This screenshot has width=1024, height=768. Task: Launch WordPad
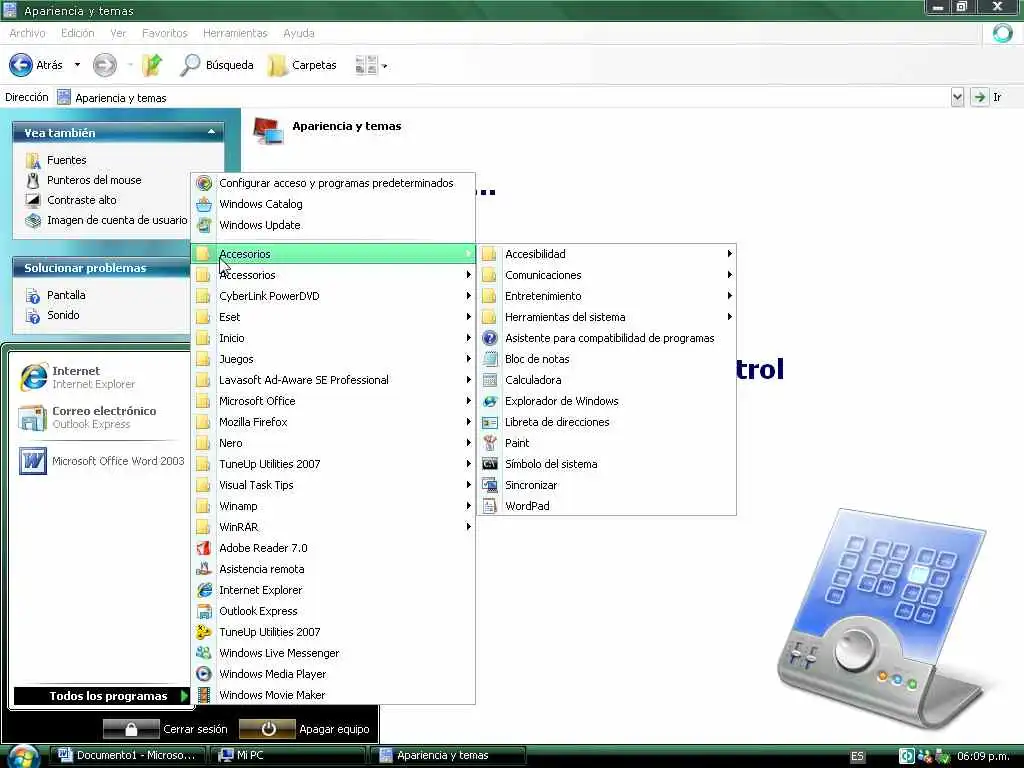607,505
